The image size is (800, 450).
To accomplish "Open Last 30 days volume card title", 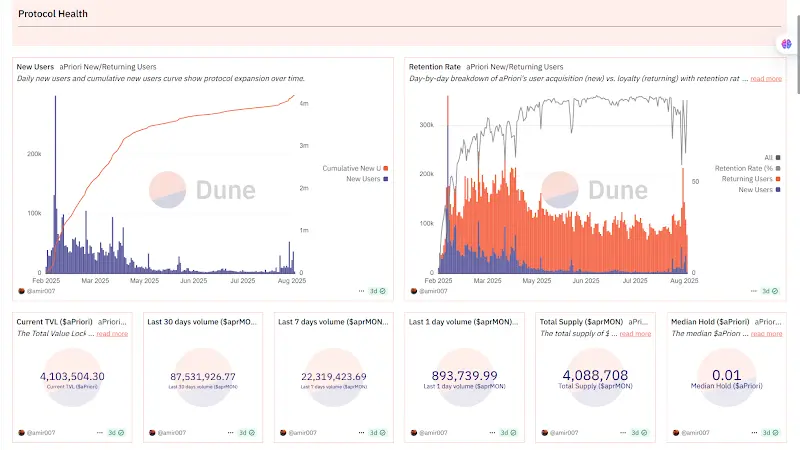I will (x=202, y=322).
